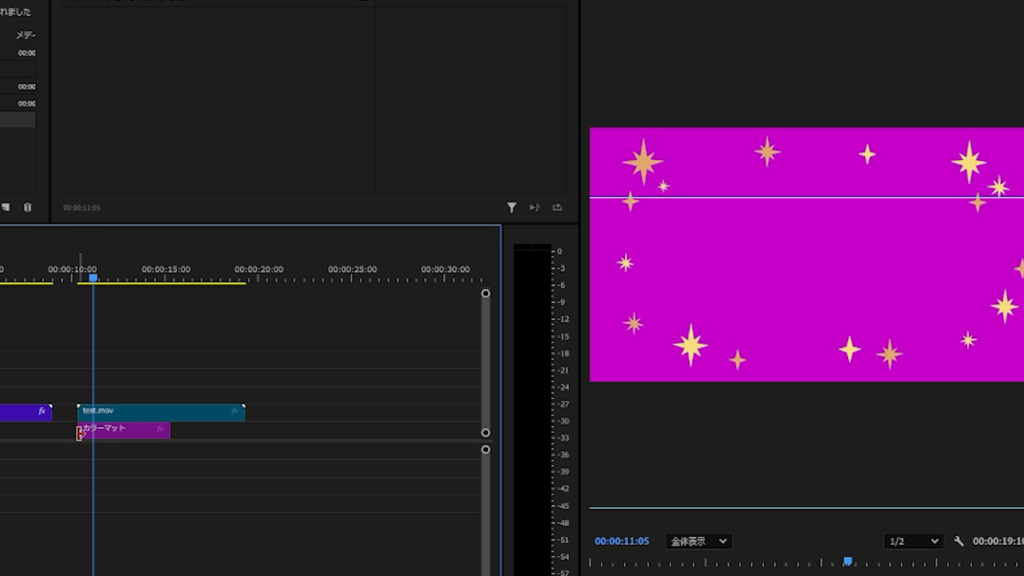Viewport: 1024px width, 576px height.
Task: Click the 0 dB mark on the audio meter
Action: tap(559, 251)
